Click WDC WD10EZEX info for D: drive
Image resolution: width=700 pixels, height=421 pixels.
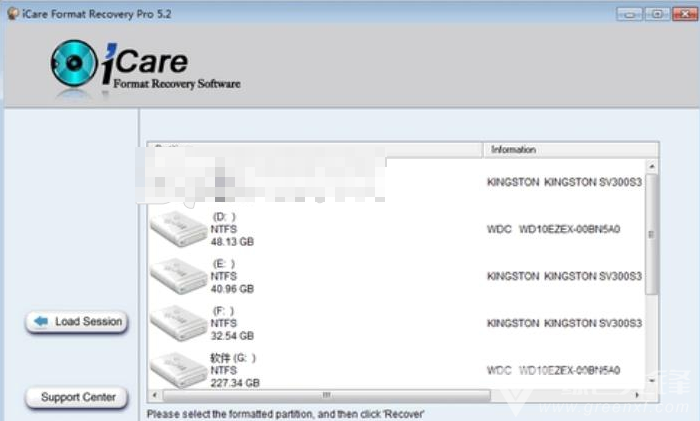click(553, 229)
